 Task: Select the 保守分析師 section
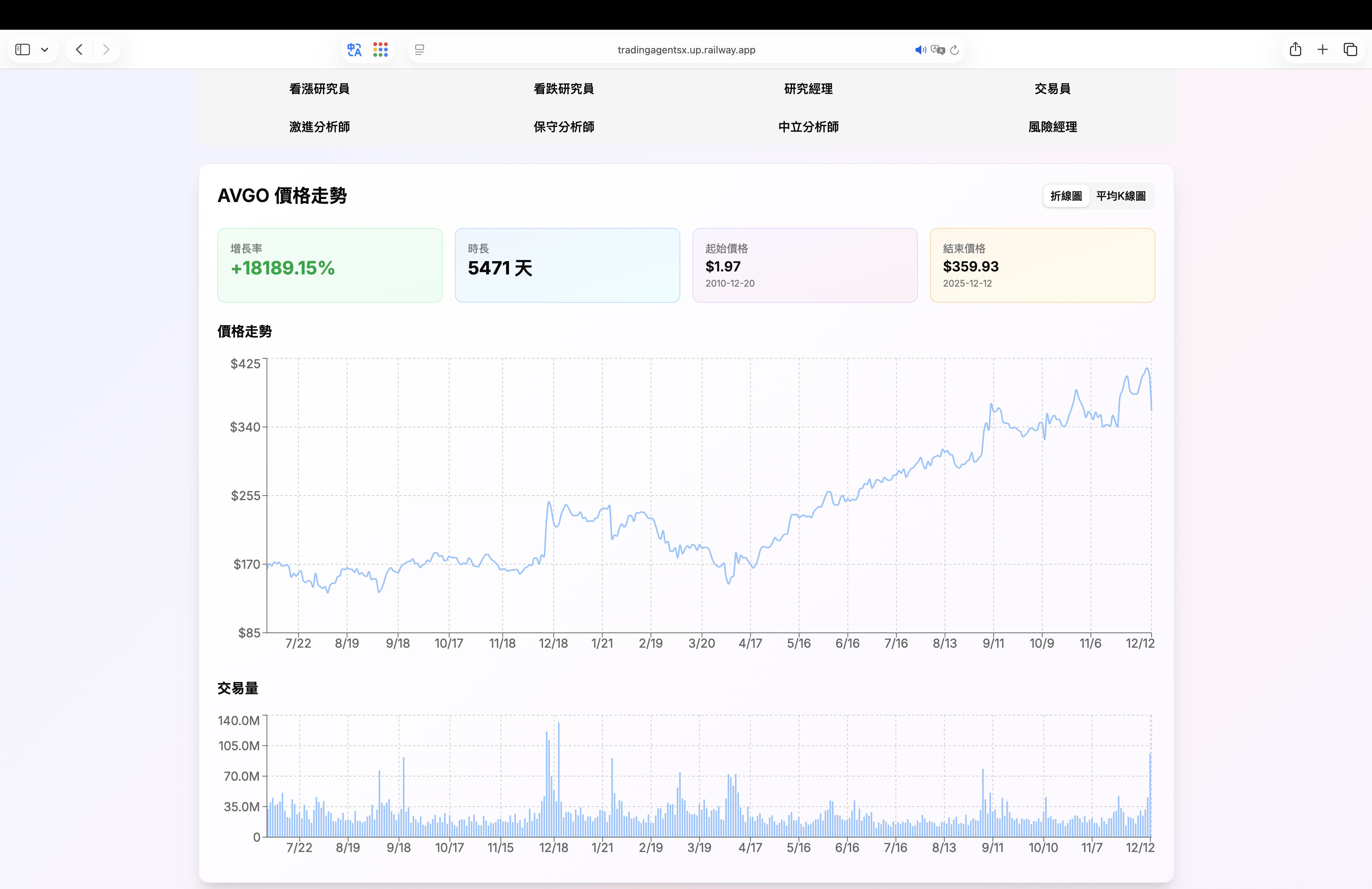[564, 127]
